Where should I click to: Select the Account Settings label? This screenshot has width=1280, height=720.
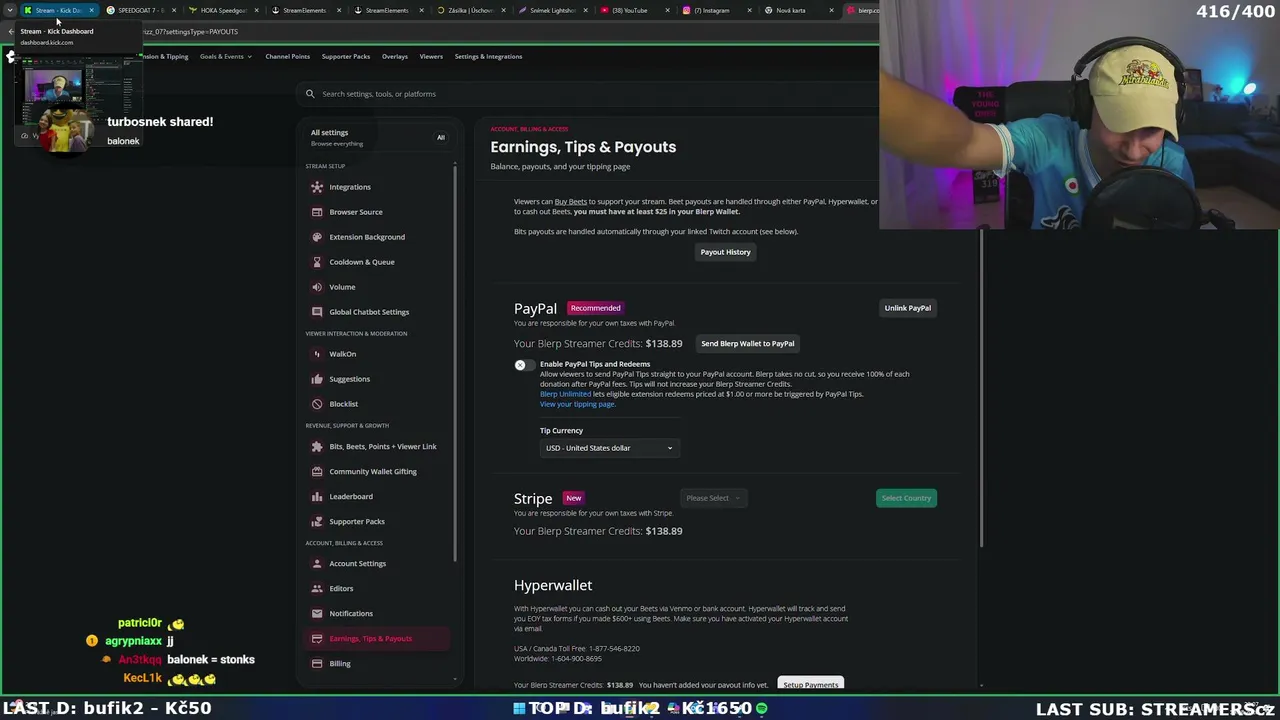click(x=357, y=564)
